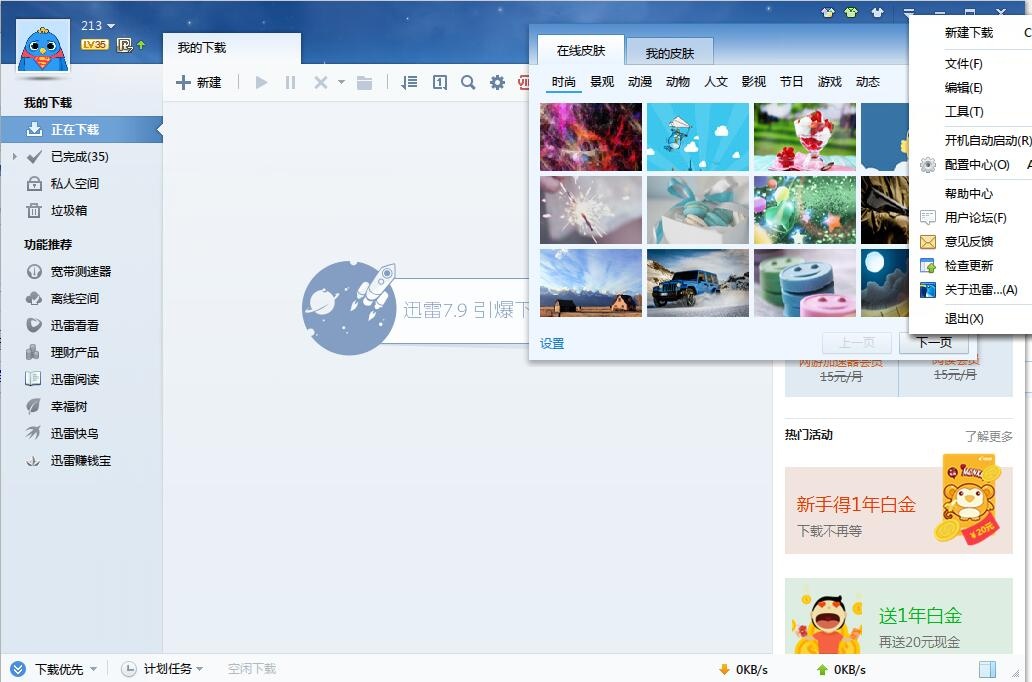Expand the 已完成(35) tree arrow

[14, 157]
